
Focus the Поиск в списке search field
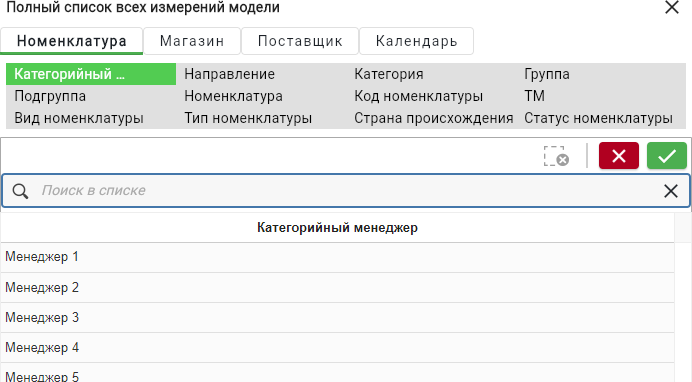point(346,191)
